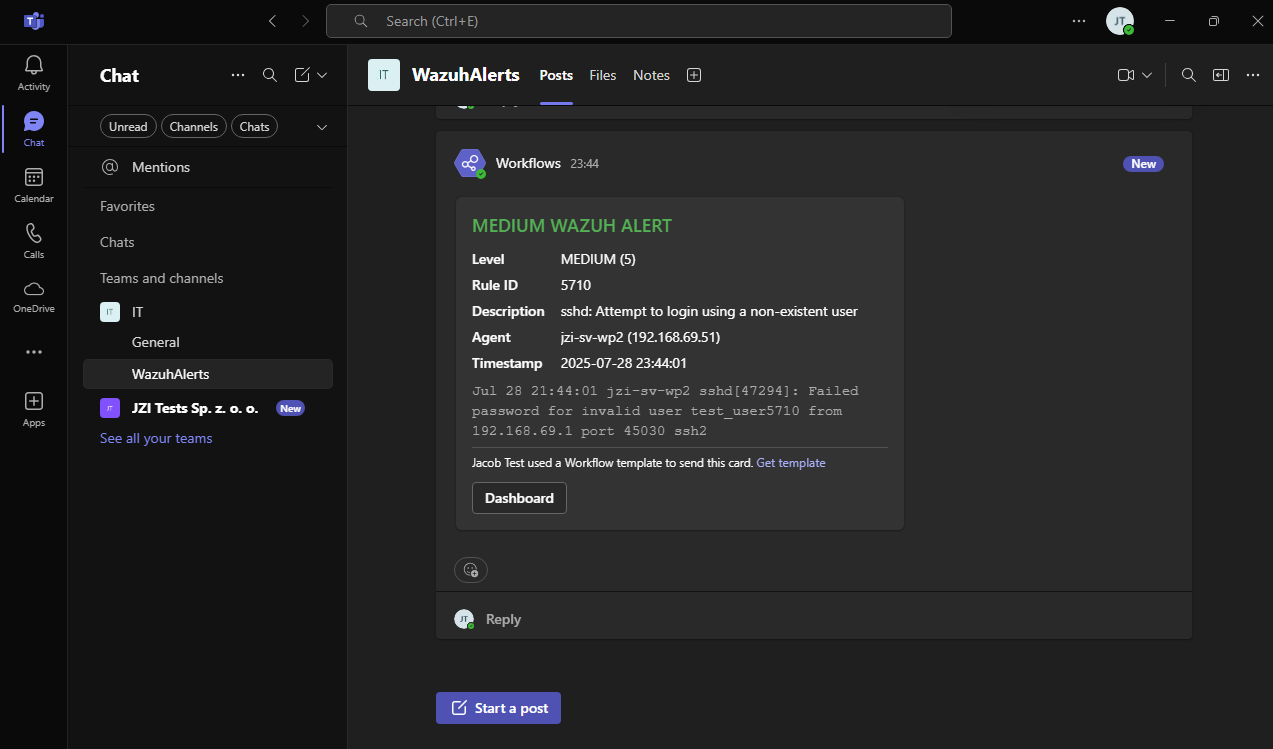Expand the filter chips chevron

[x=322, y=127]
